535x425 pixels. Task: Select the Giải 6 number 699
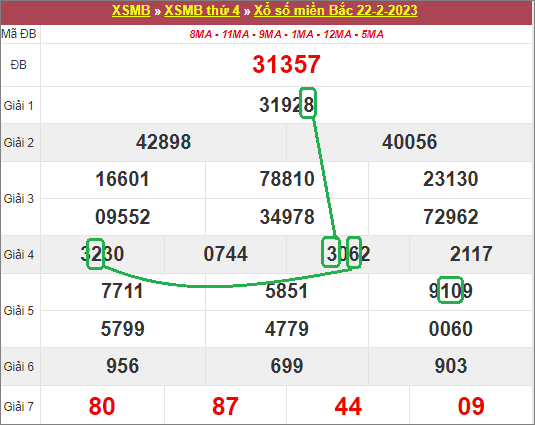(x=287, y=366)
